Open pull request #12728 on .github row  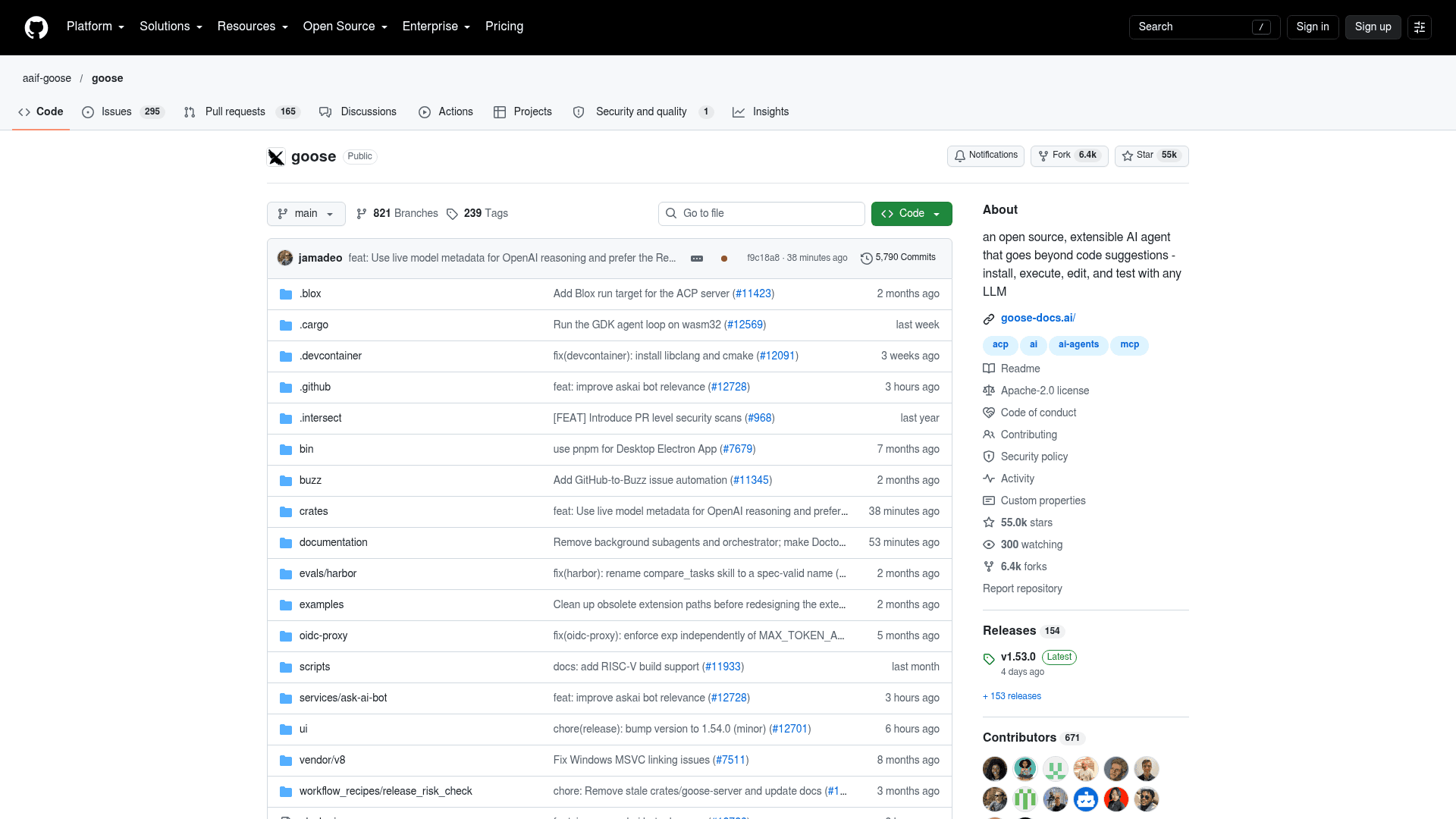click(729, 388)
